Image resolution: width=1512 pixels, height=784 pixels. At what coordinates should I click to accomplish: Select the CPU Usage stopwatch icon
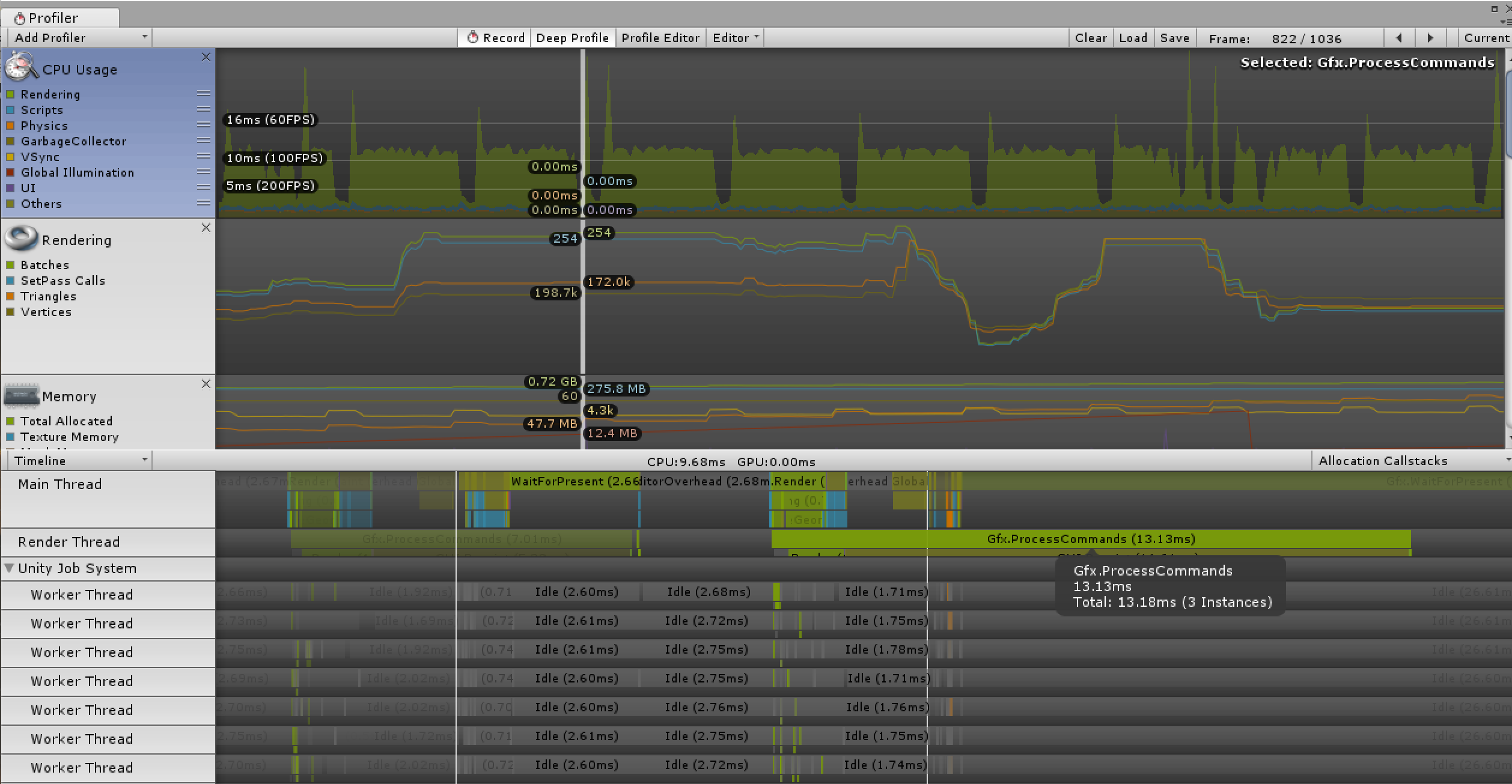[21, 66]
